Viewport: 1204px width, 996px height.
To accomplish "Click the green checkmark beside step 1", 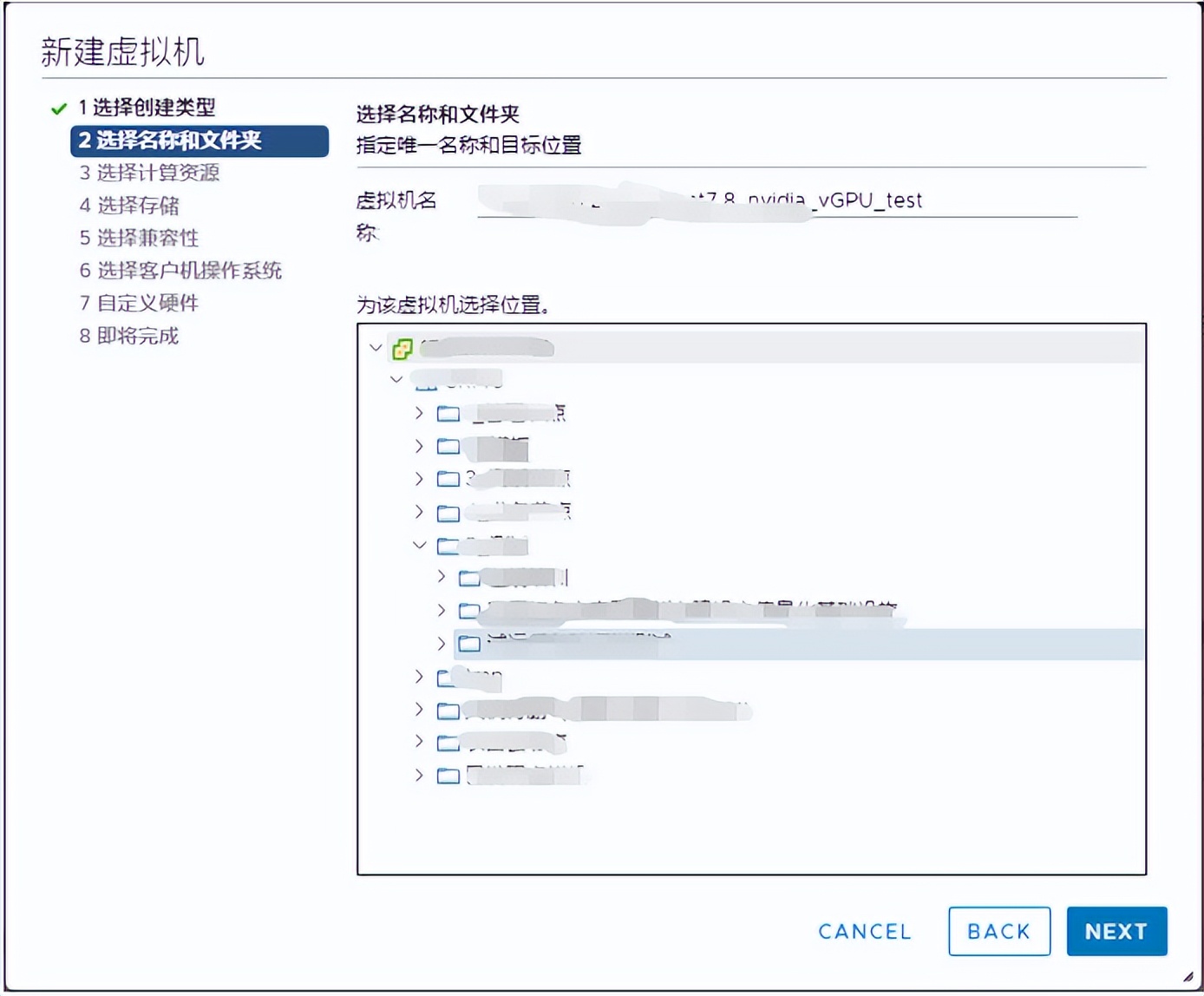I will pos(59,108).
